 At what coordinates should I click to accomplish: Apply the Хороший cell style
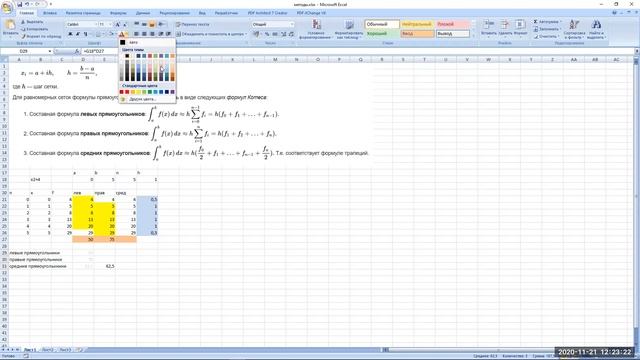[382, 34]
